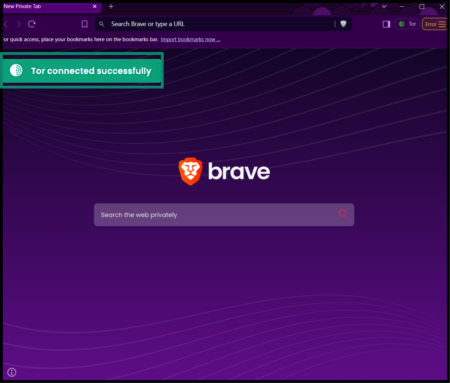Toggle the sidebar panel icon

(386, 24)
